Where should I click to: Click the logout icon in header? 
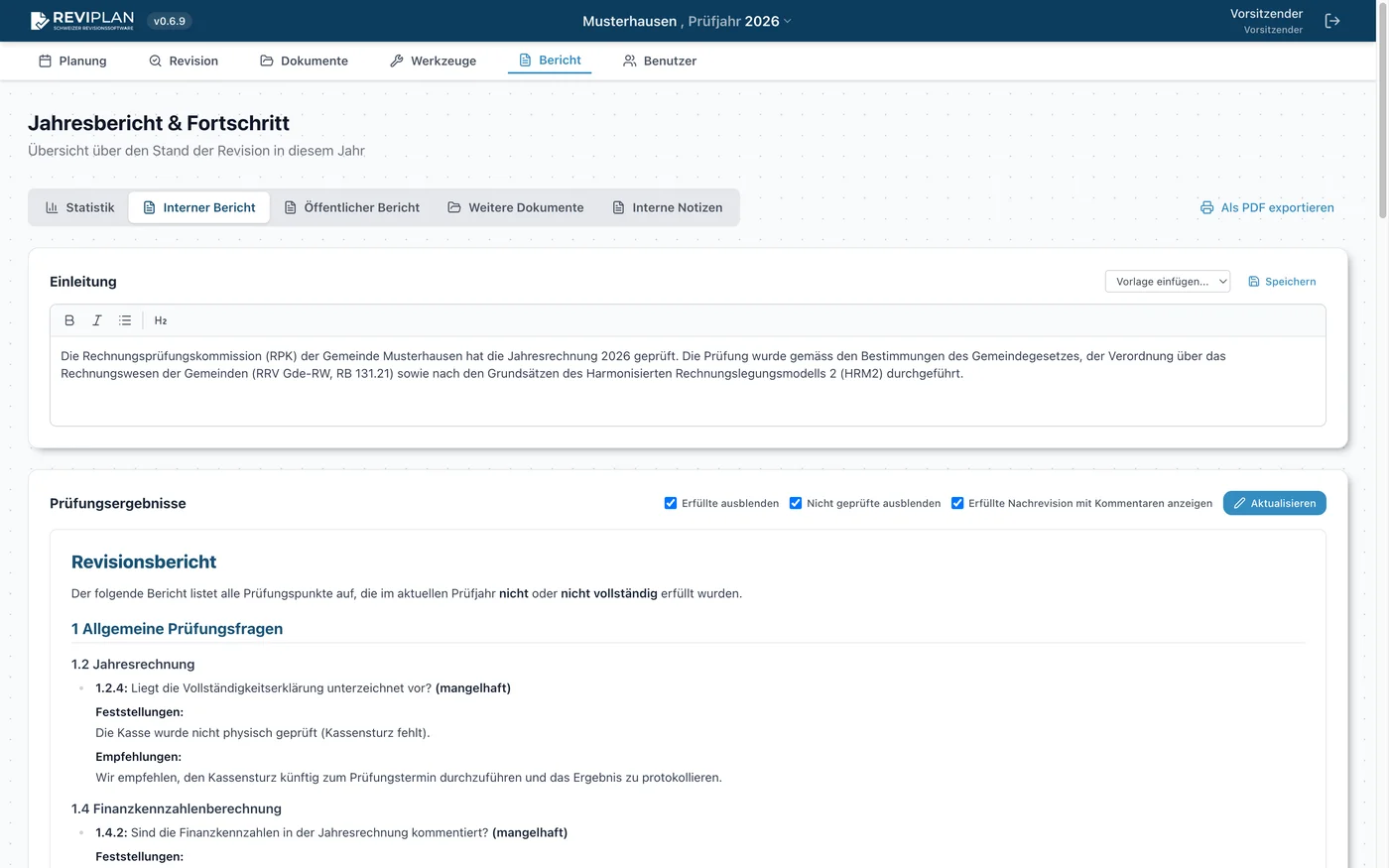pos(1332,21)
